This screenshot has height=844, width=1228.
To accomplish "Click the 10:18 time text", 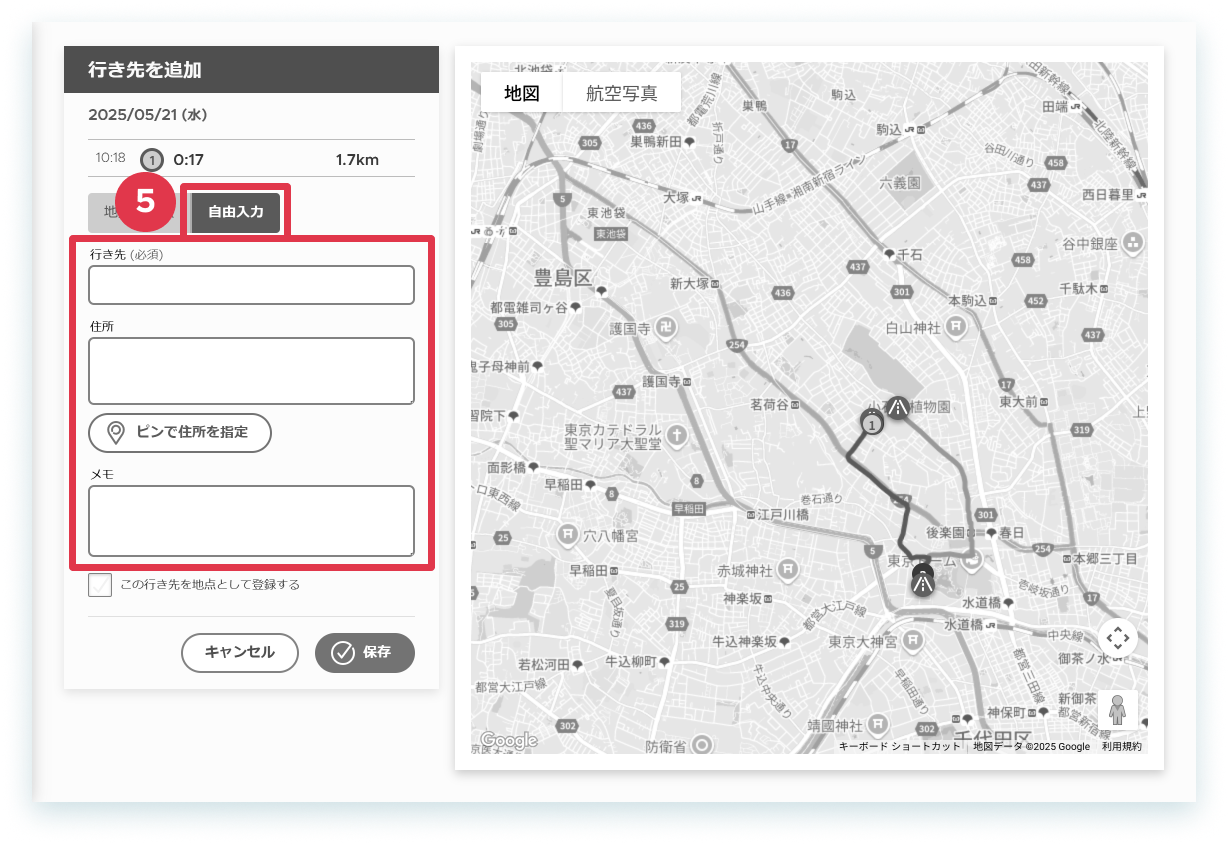I will [x=110, y=158].
